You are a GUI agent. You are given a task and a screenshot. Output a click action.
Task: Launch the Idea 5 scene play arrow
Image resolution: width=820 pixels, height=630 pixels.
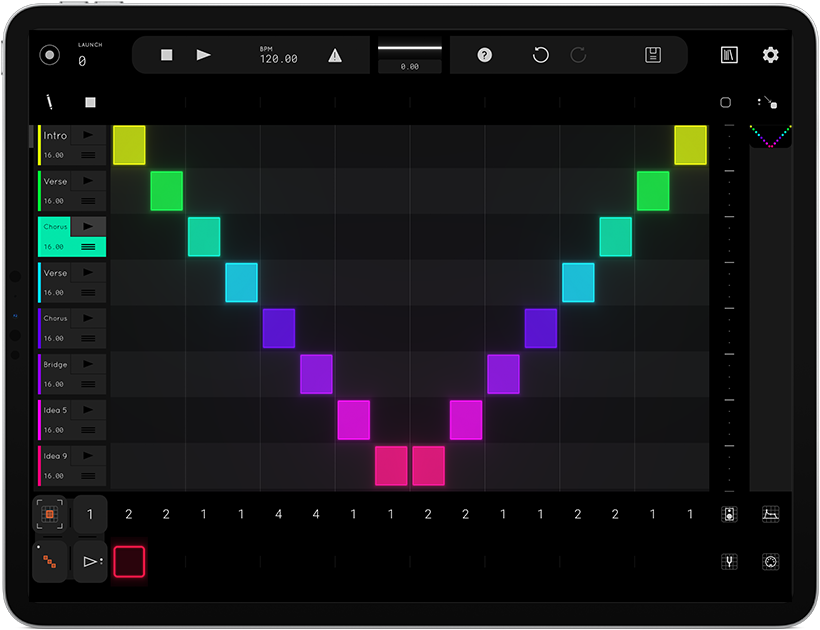(x=88, y=410)
